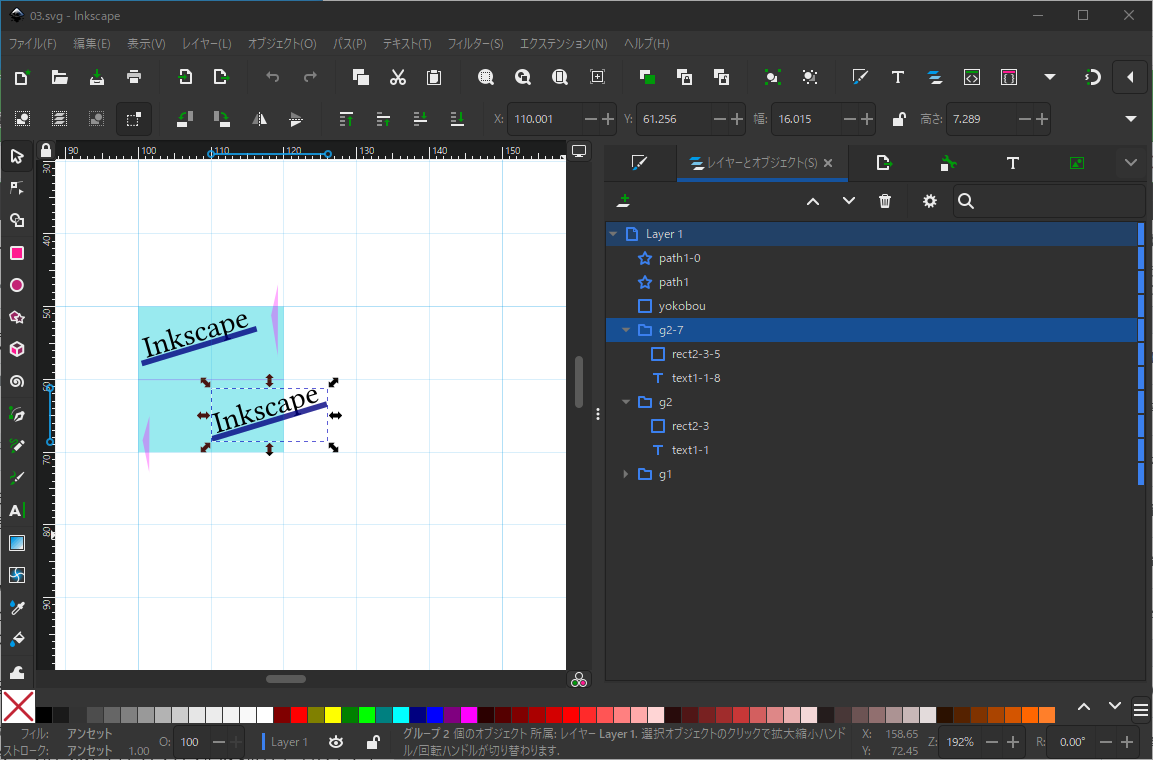Image resolution: width=1153 pixels, height=760 pixels.
Task: Pick the red color swatch
Action: (299, 715)
